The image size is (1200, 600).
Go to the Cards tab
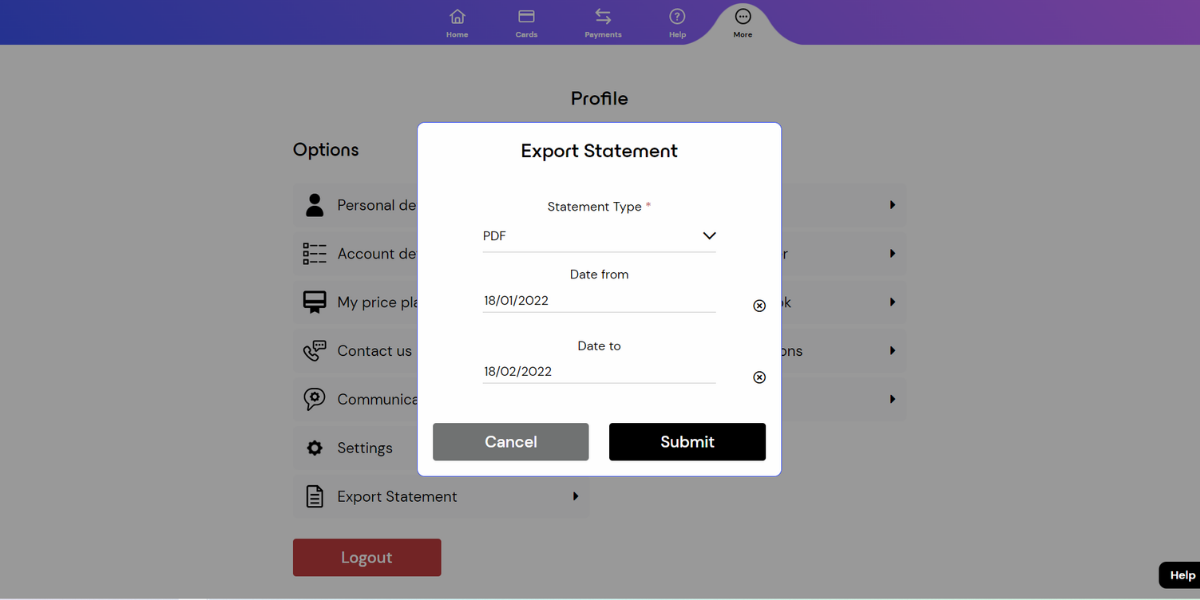tap(526, 23)
